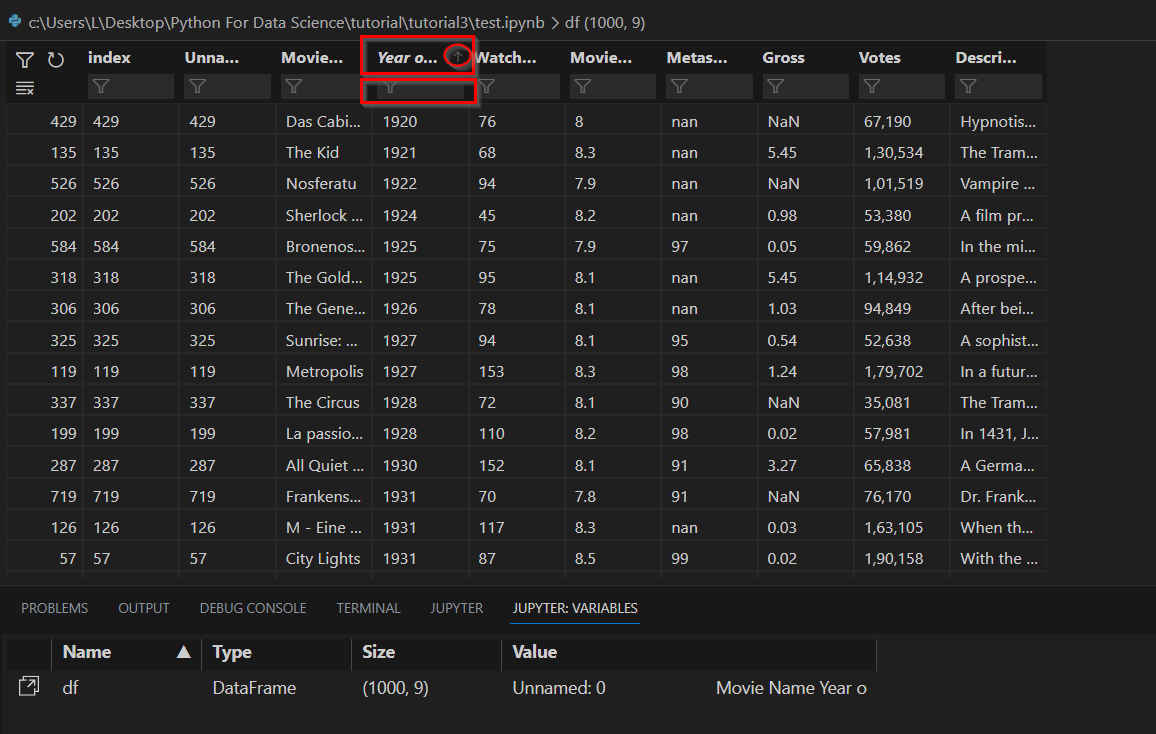Click the sort arrow on Year column
This screenshot has width=1156, height=734.
457,56
